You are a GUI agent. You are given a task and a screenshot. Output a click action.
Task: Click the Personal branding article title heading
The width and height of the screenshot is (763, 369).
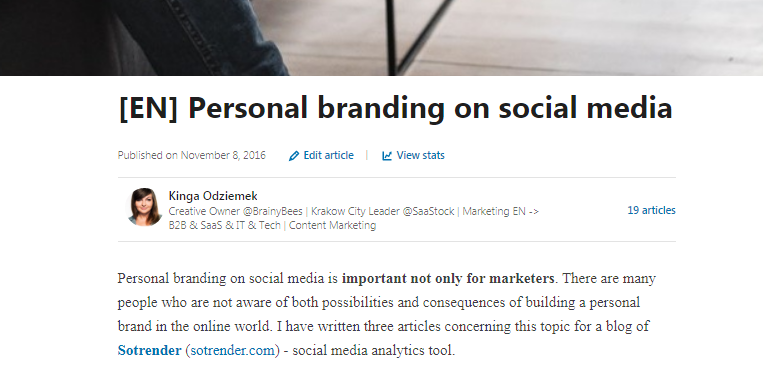[x=395, y=108]
